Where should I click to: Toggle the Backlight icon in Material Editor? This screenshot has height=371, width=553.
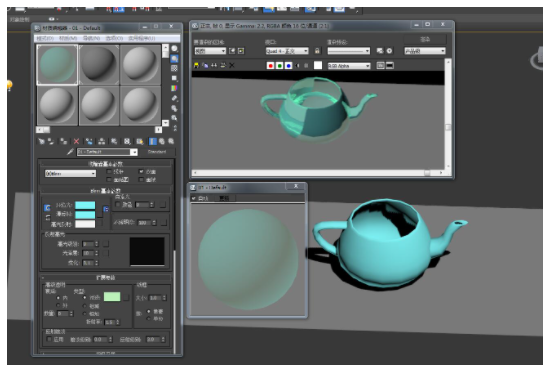(174, 59)
